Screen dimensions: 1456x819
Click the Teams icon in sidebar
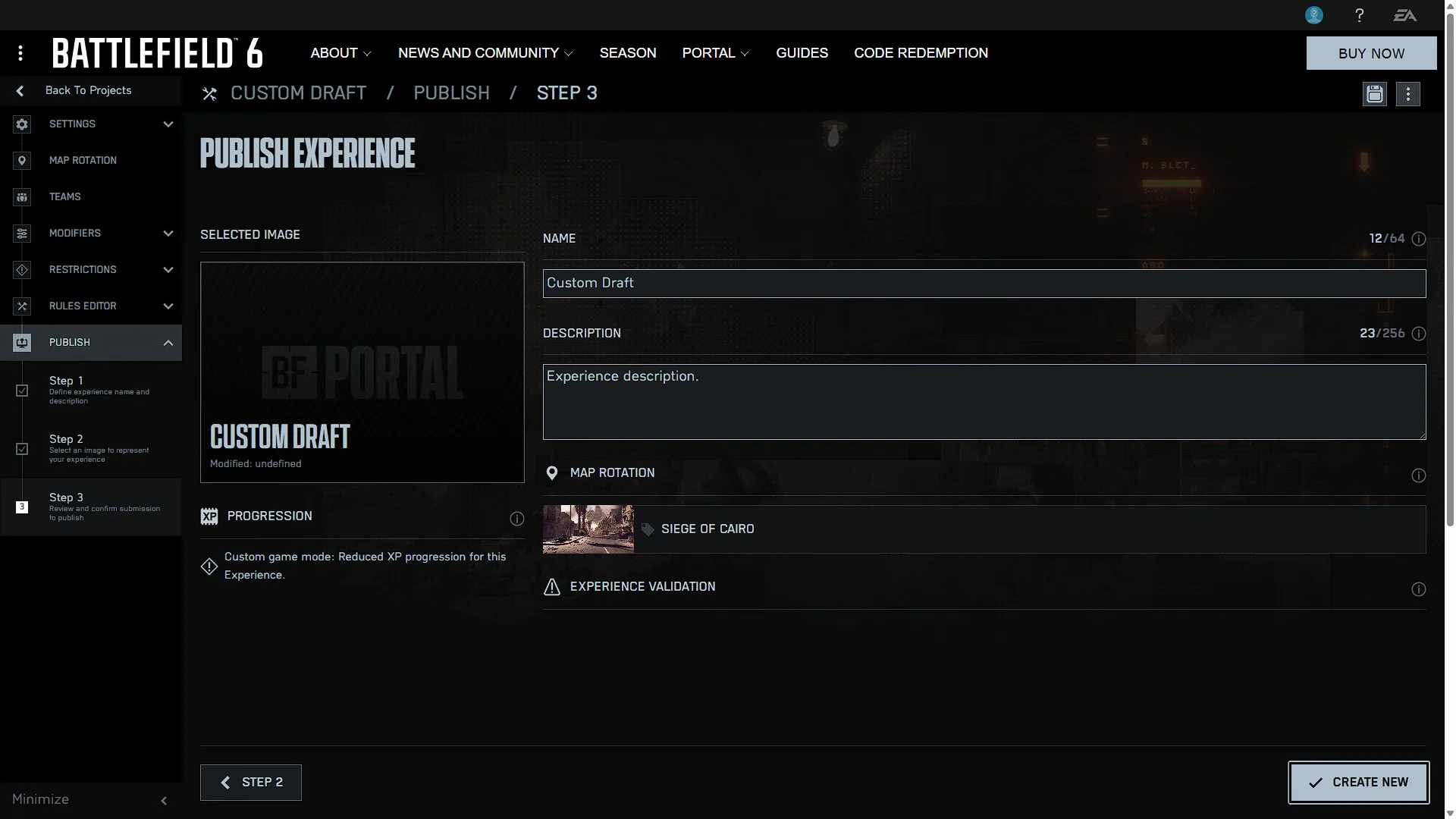pyautogui.click(x=22, y=197)
